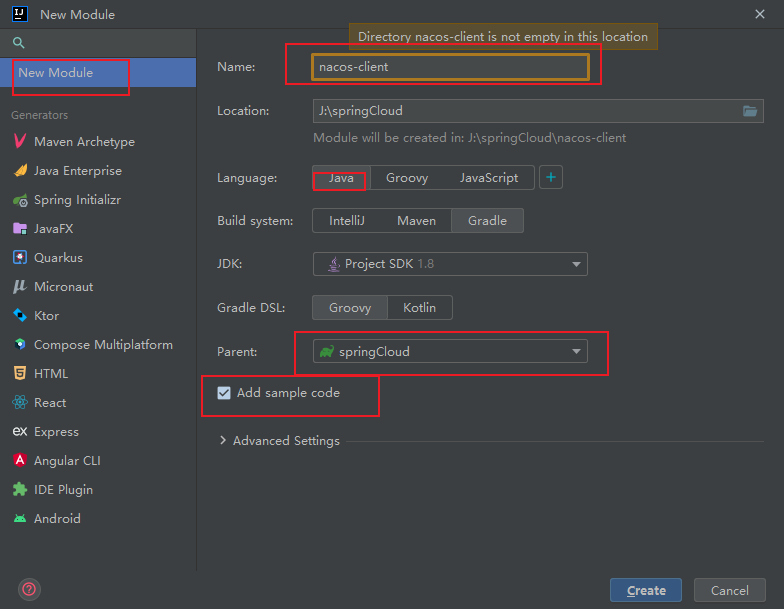Viewport: 784px width, 609px height.
Task: Select HTML generator label
Action: click(x=51, y=374)
